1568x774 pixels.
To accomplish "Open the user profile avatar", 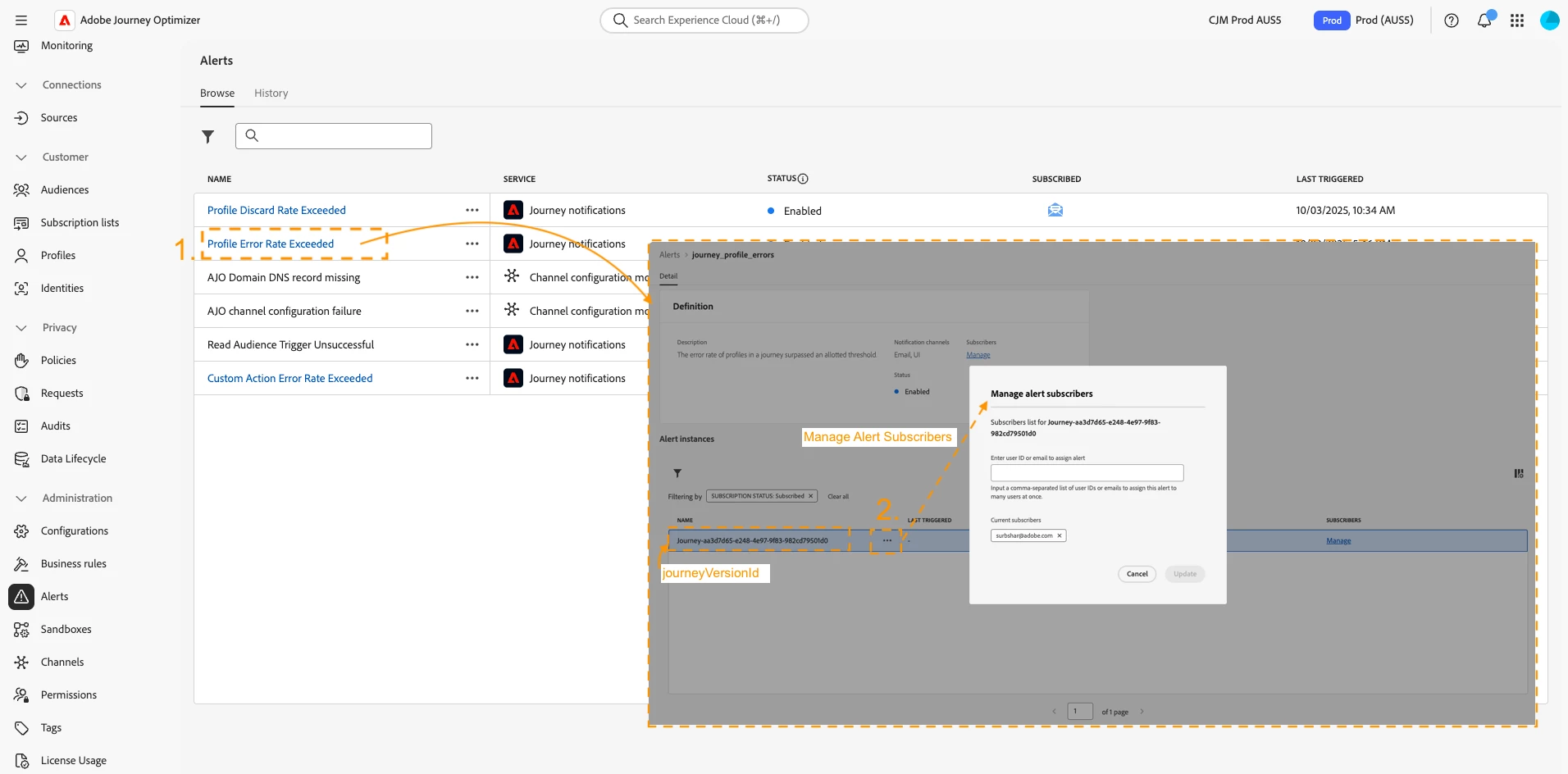I will [1550, 20].
